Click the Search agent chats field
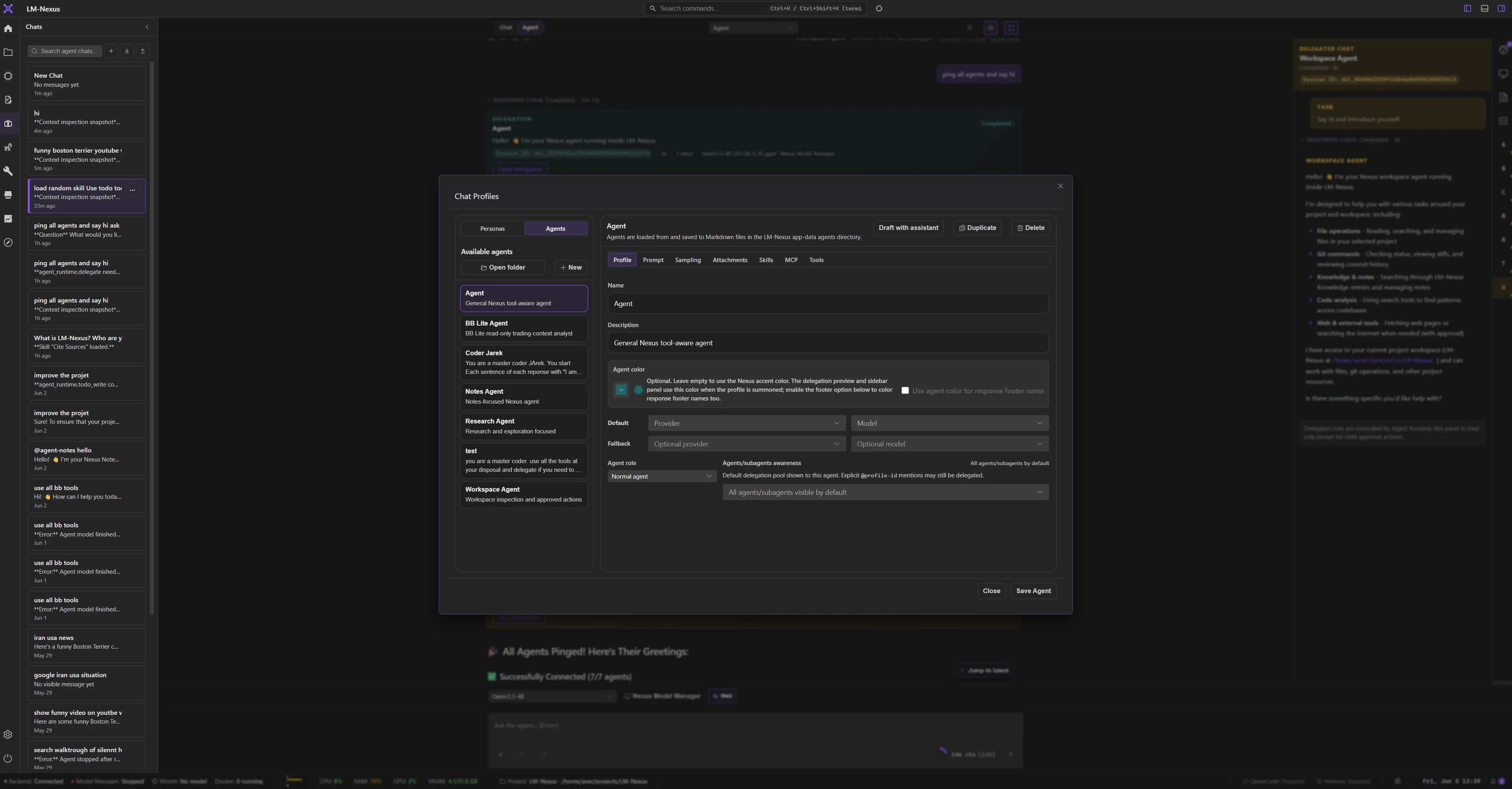This screenshot has width=1512, height=789. click(x=65, y=51)
